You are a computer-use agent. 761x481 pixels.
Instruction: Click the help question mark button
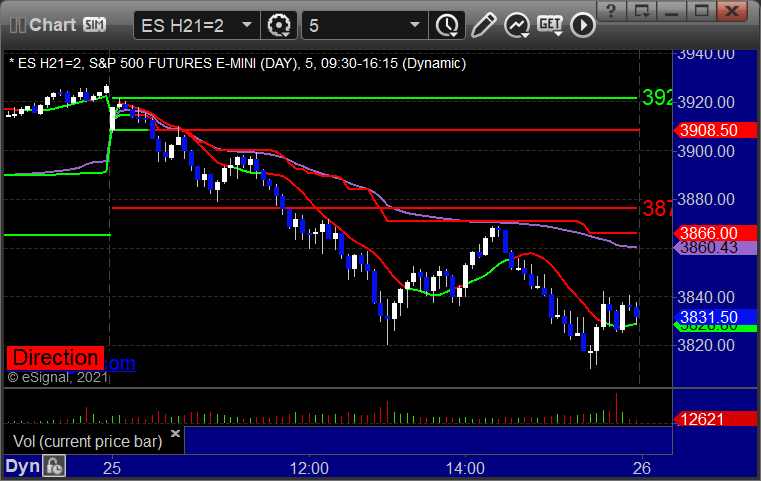[x=611, y=11]
